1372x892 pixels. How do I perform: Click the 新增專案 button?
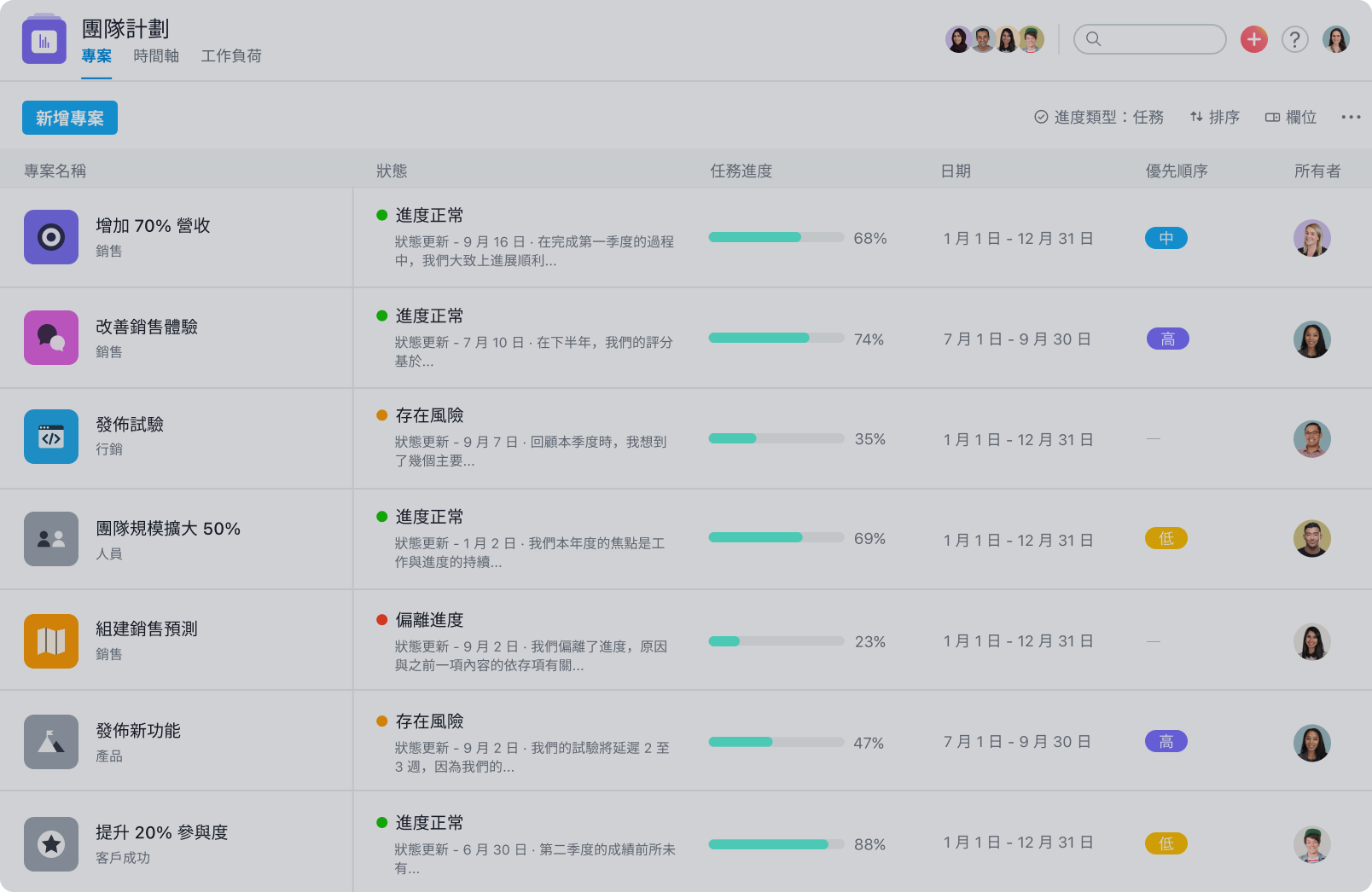pyautogui.click(x=70, y=118)
